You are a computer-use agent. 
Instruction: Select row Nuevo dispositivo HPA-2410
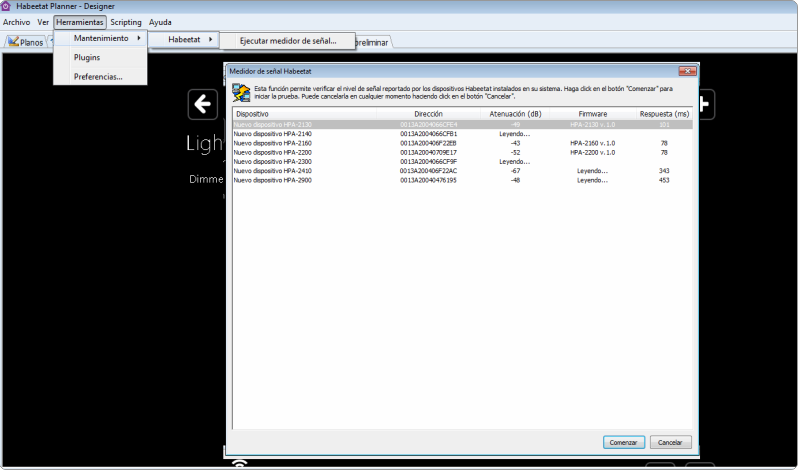coord(463,171)
